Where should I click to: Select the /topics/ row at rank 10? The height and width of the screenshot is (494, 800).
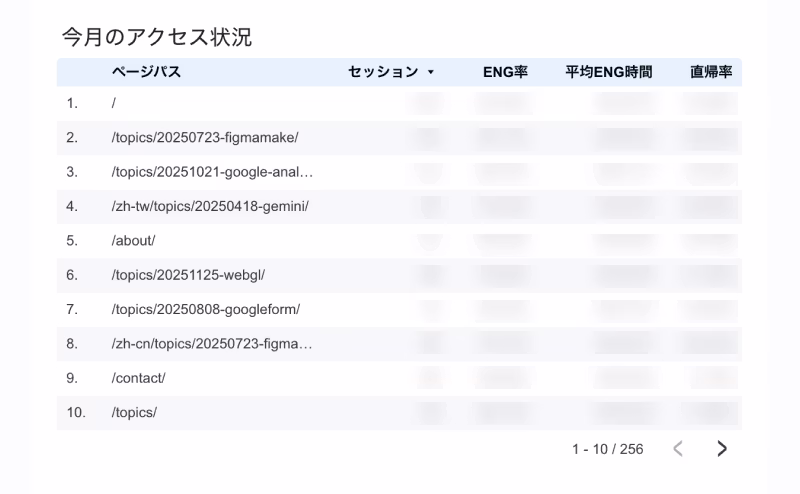(134, 412)
